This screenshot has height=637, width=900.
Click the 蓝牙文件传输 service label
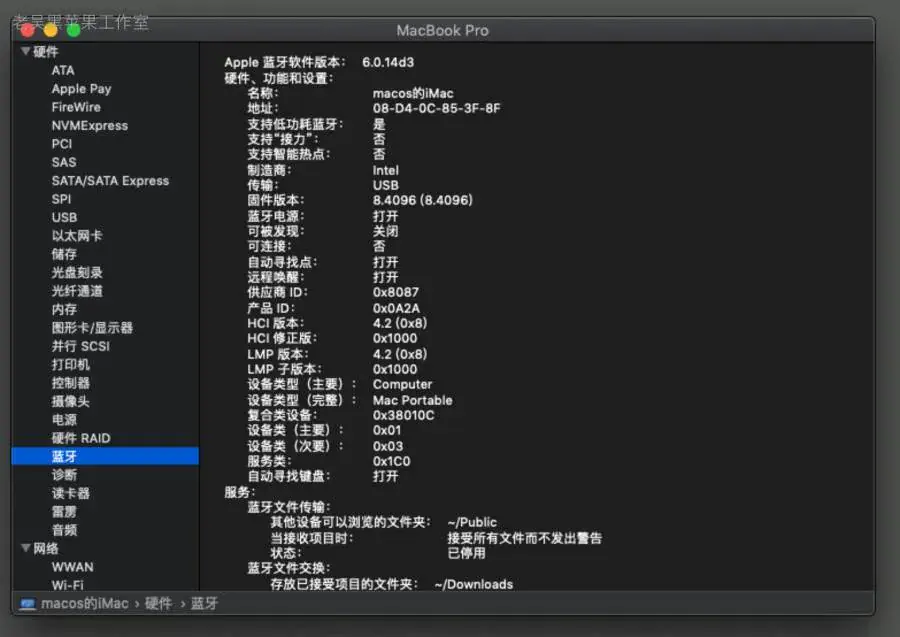point(289,507)
